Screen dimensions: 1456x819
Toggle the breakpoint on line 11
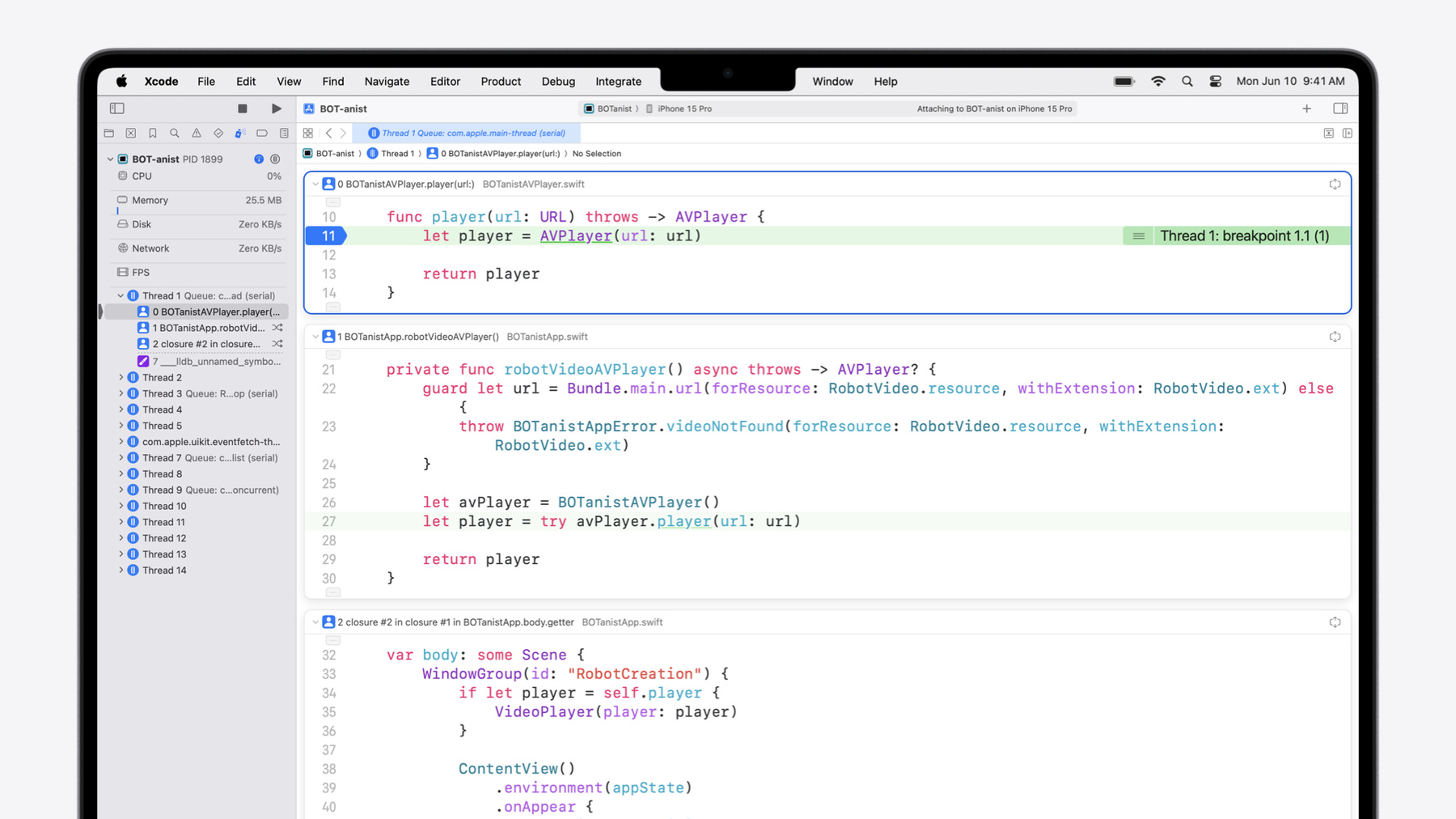tap(327, 236)
